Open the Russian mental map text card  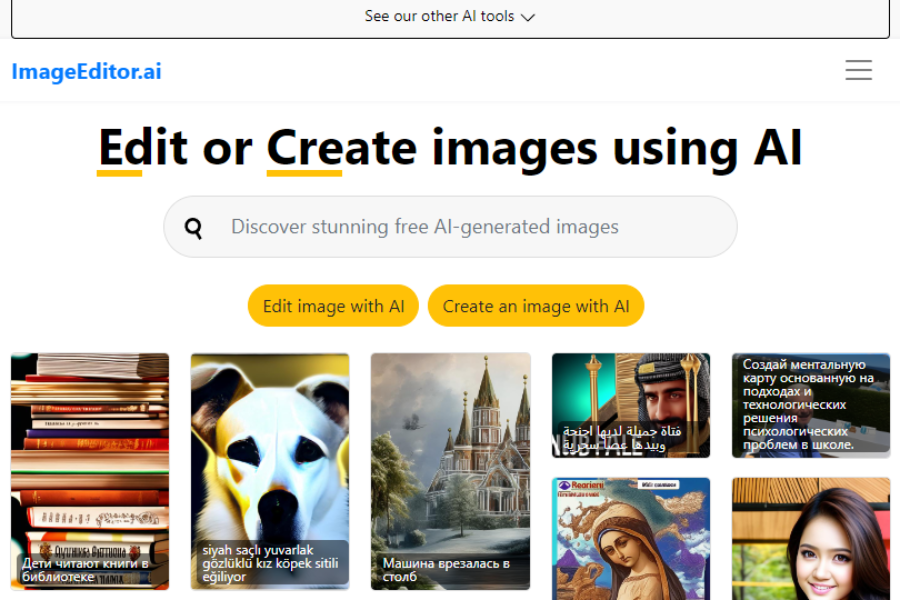tap(810, 405)
